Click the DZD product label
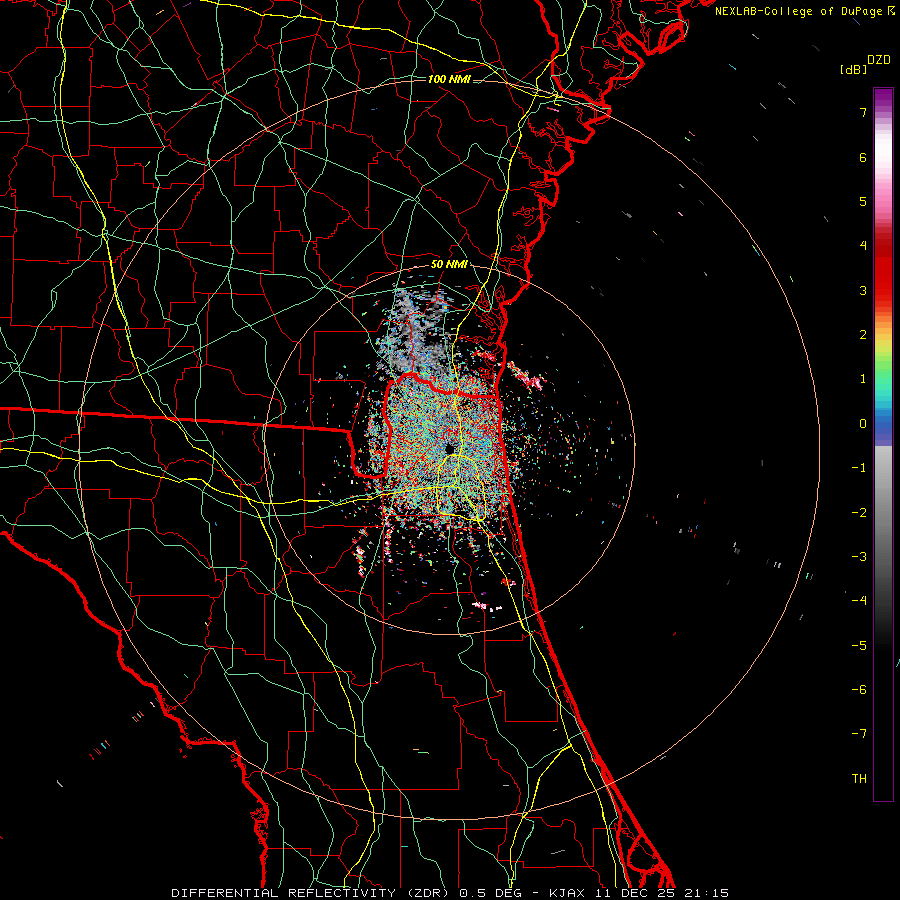Screen dimensions: 900x900 (x=879, y=59)
